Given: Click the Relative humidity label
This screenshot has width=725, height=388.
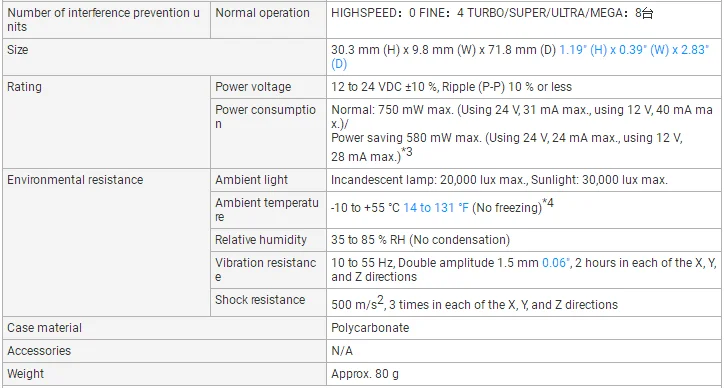Looking at the screenshot, I should pyautogui.click(x=261, y=240).
